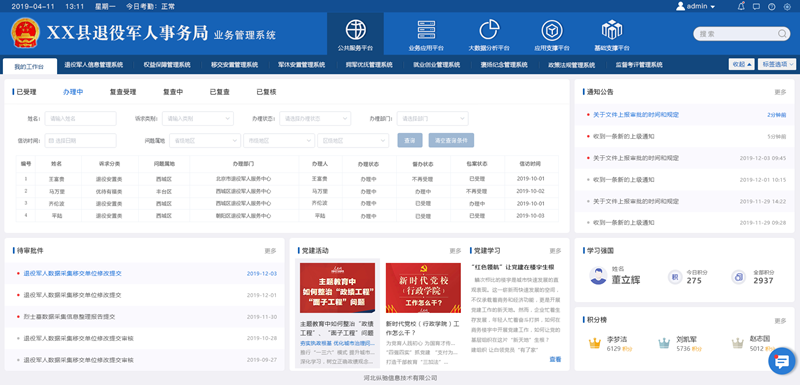
Task: Expand the admin account dropdown arrow
Action: 712,7
